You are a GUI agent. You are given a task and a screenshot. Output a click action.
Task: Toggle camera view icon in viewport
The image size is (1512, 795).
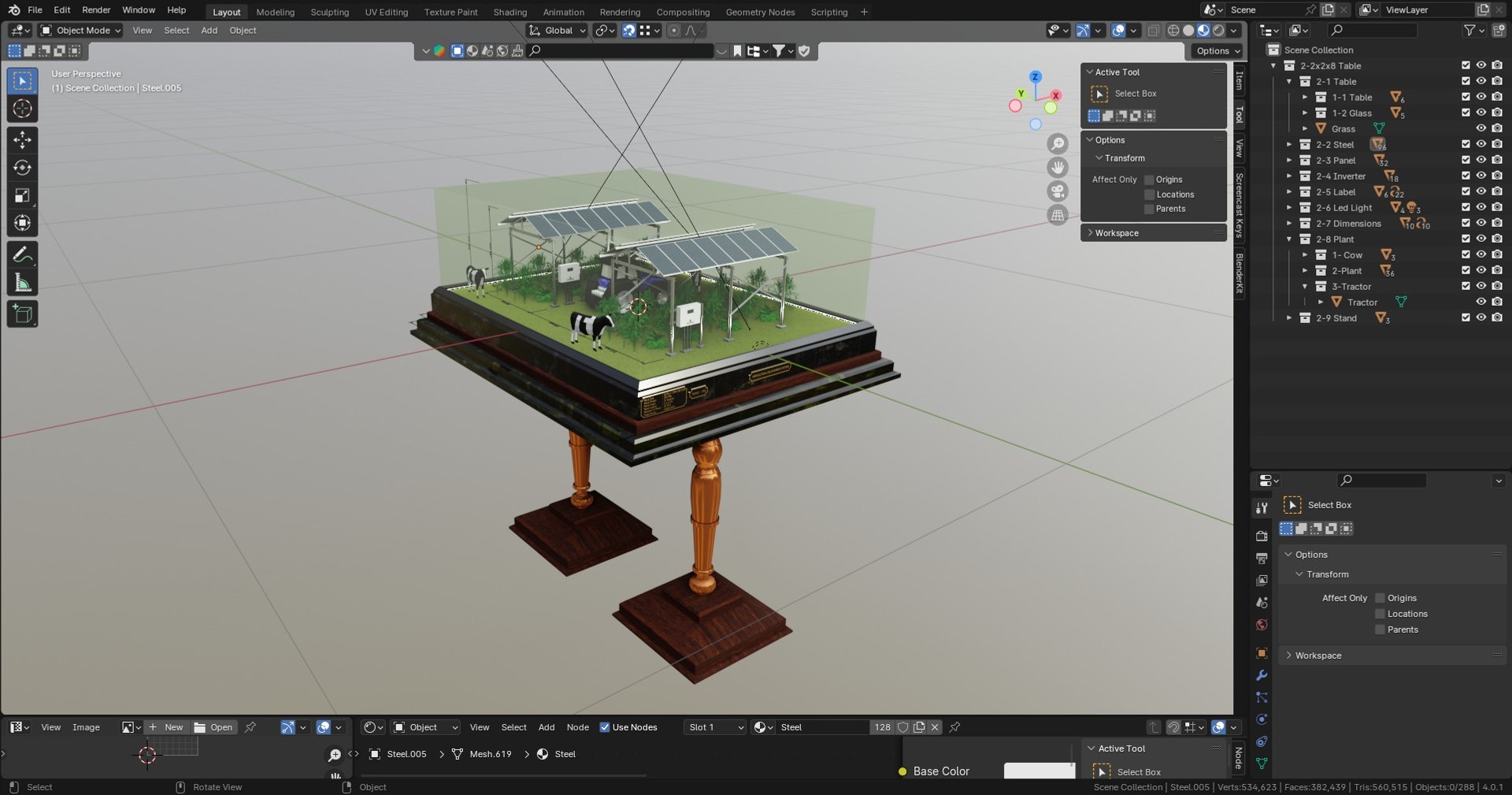(1058, 191)
